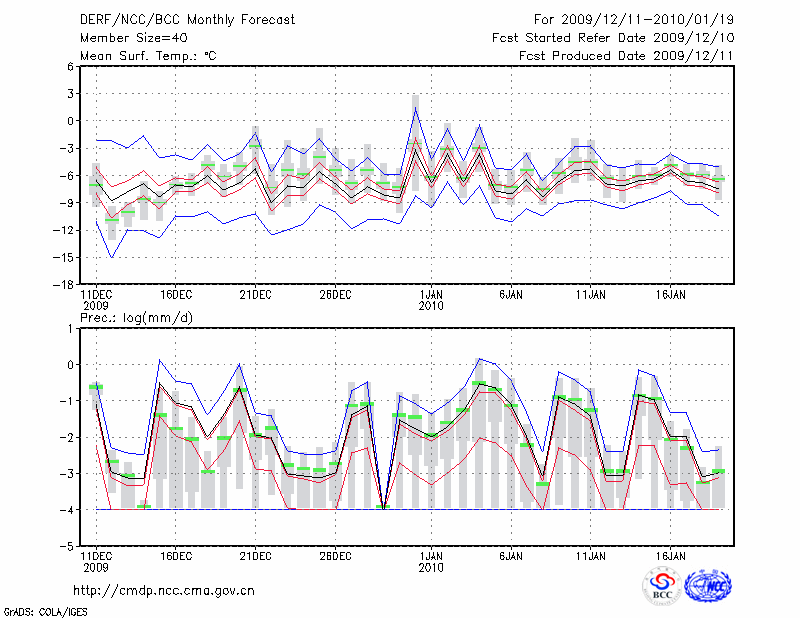Click the Fcst Produced Date line
800x618 pixels.
620,56
